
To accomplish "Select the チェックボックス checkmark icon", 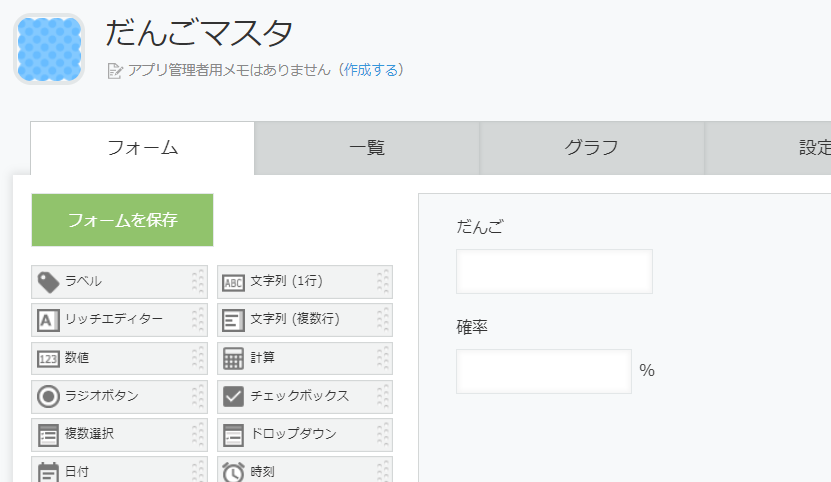I will [x=233, y=397].
